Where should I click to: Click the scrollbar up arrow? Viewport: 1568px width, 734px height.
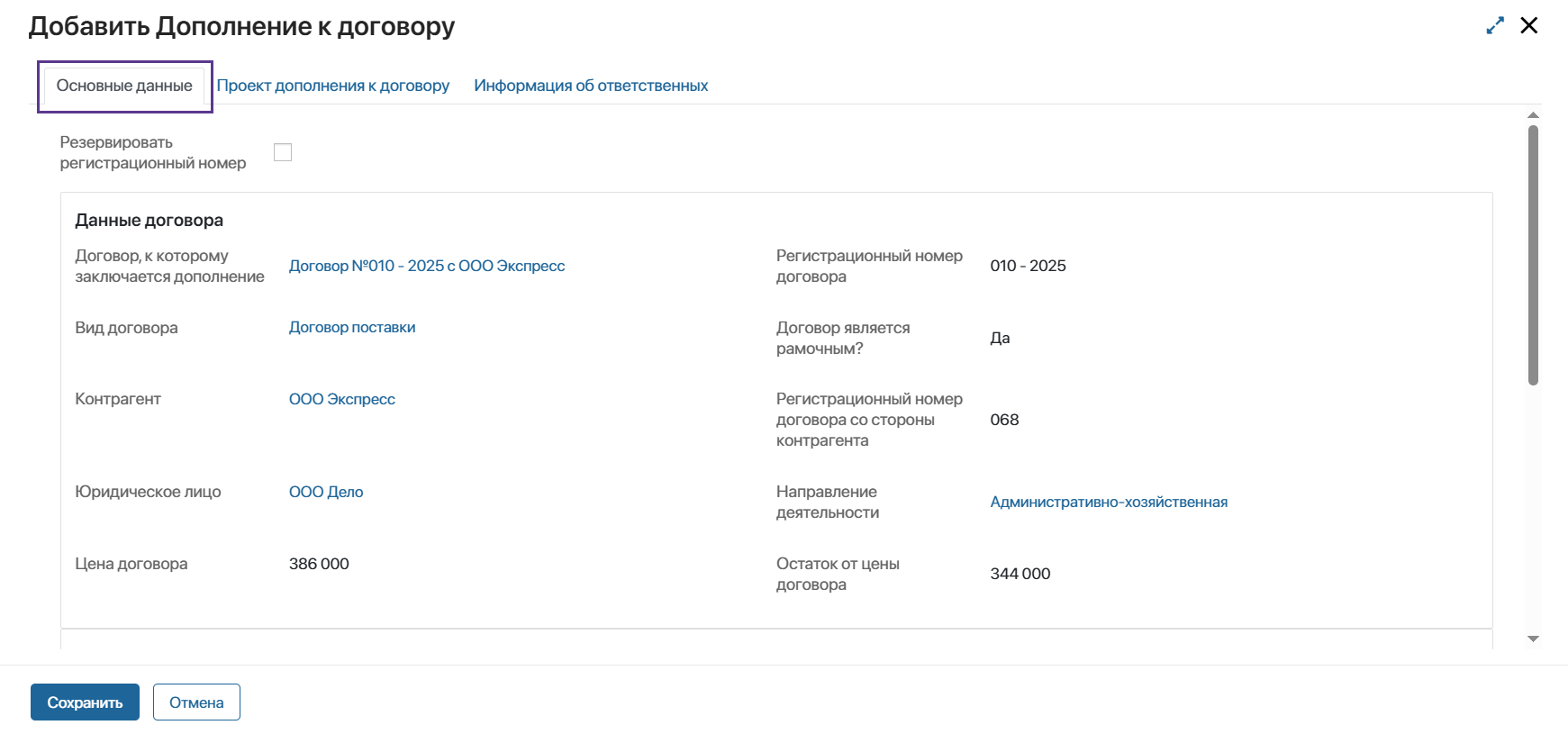[1533, 115]
